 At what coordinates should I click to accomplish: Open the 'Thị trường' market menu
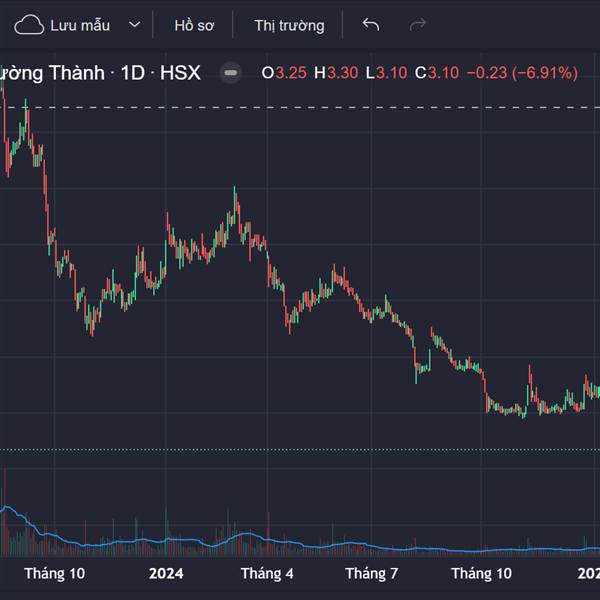pos(289,26)
